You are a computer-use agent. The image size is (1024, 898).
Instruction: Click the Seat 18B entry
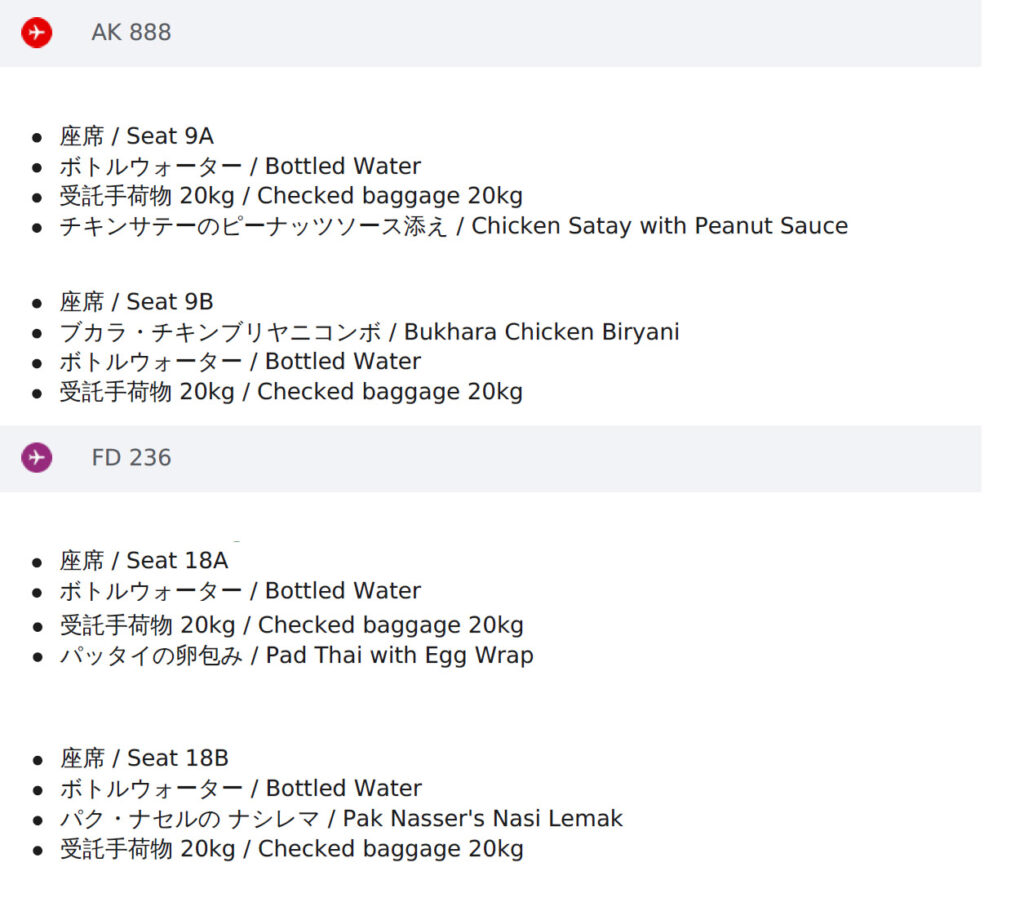coord(144,758)
